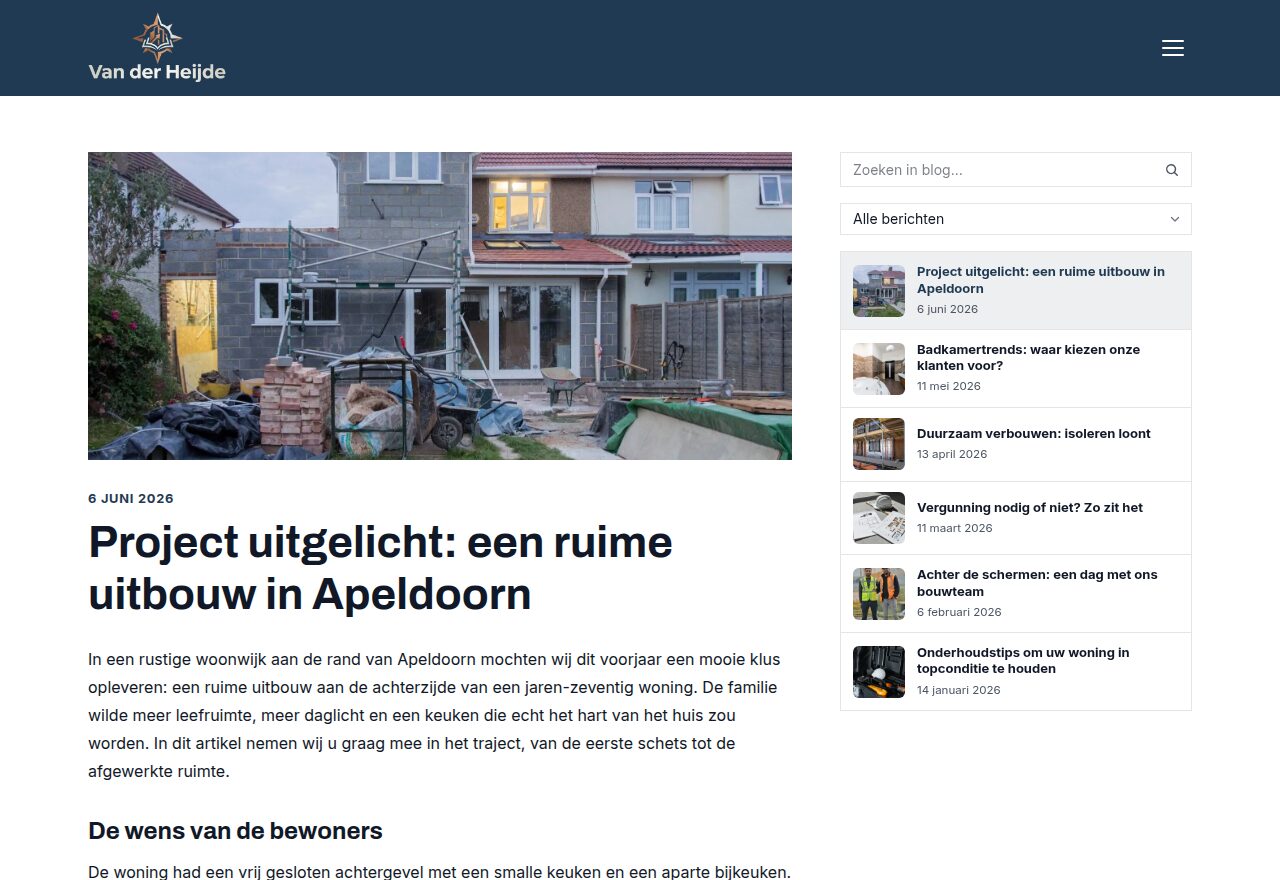Click the large construction site hero image
The height and width of the screenshot is (880, 1280).
(x=440, y=306)
